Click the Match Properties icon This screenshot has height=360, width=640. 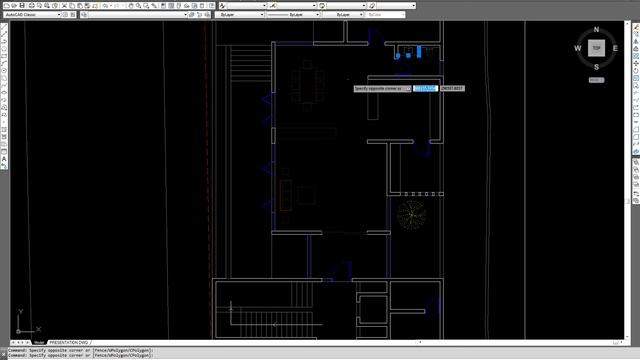[x=87, y=6]
